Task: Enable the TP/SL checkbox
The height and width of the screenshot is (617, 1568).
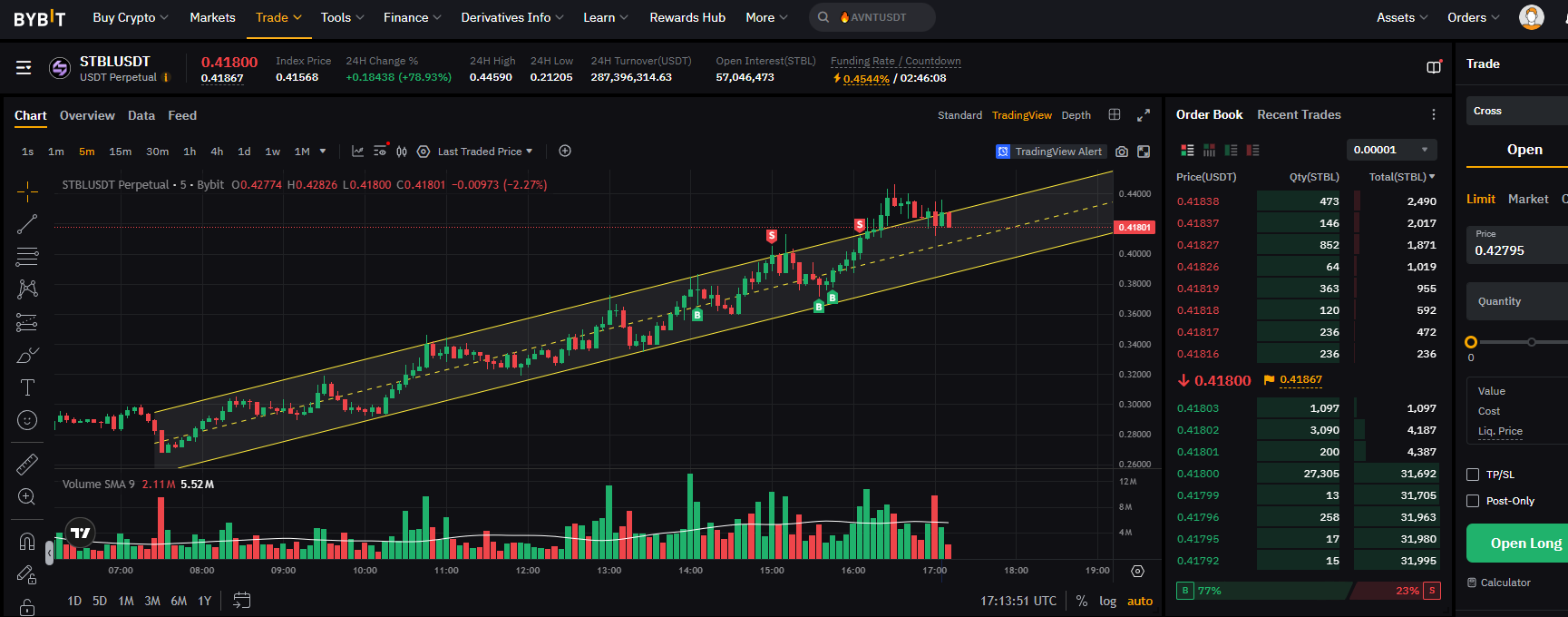Action: pos(1473,475)
